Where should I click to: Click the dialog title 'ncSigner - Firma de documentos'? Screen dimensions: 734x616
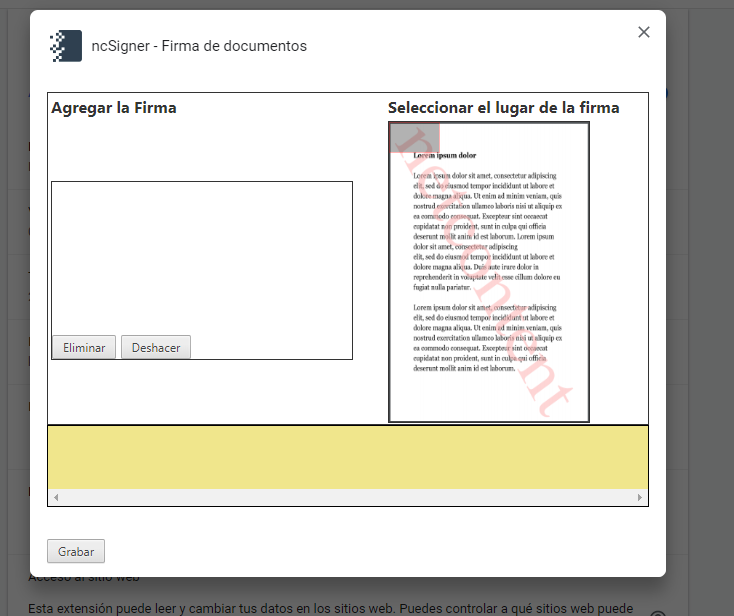pos(199,46)
